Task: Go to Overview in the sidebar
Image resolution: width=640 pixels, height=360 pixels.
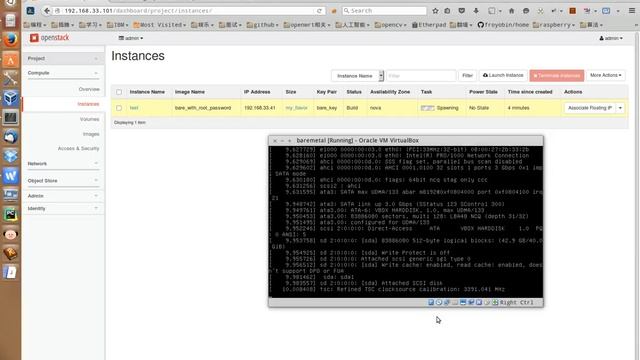Action: [x=89, y=89]
